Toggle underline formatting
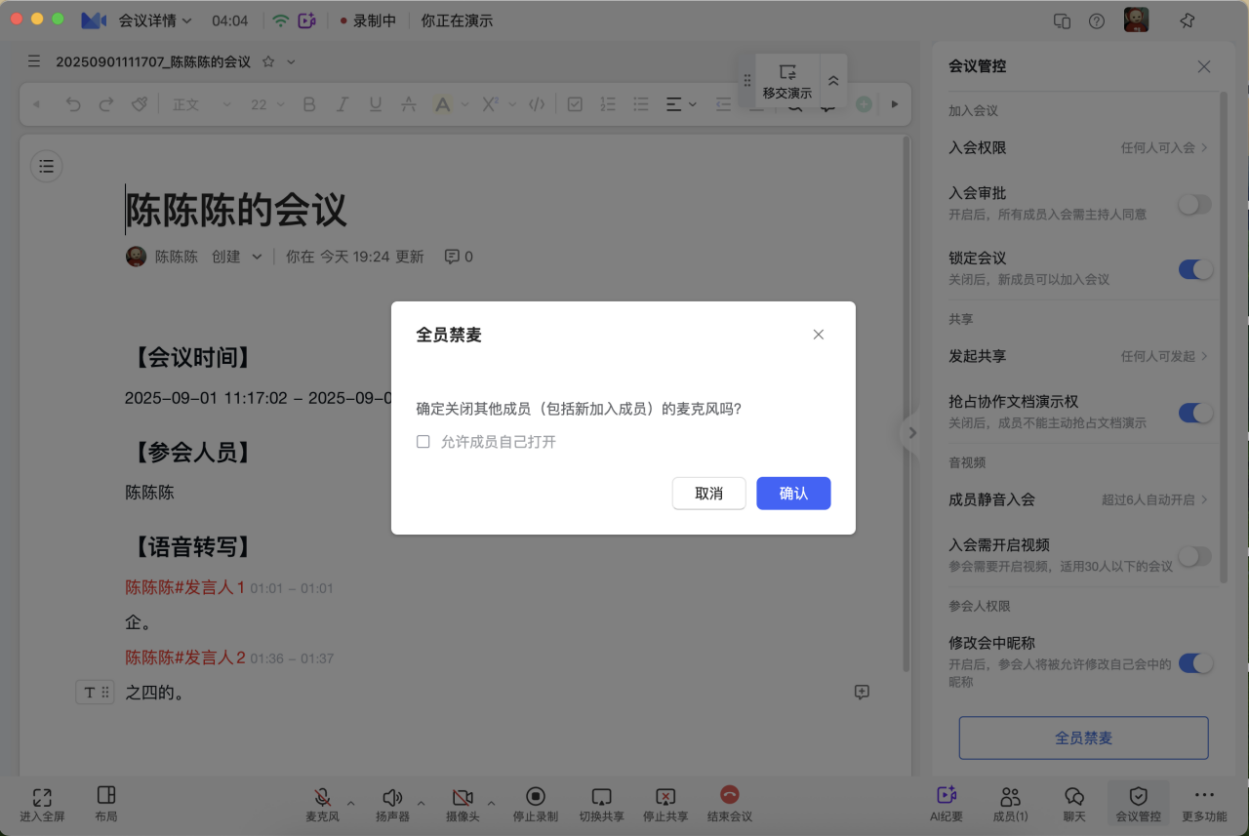The width and height of the screenshot is (1249, 836). coord(375,104)
